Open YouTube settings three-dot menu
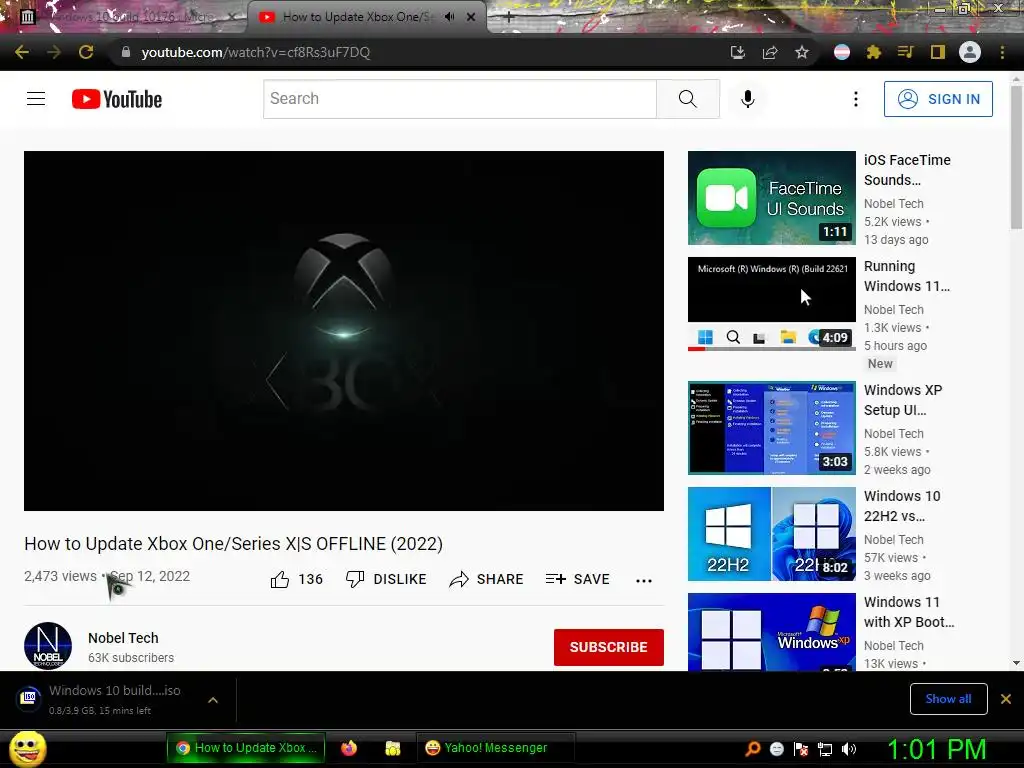The width and height of the screenshot is (1024, 768). pos(856,99)
